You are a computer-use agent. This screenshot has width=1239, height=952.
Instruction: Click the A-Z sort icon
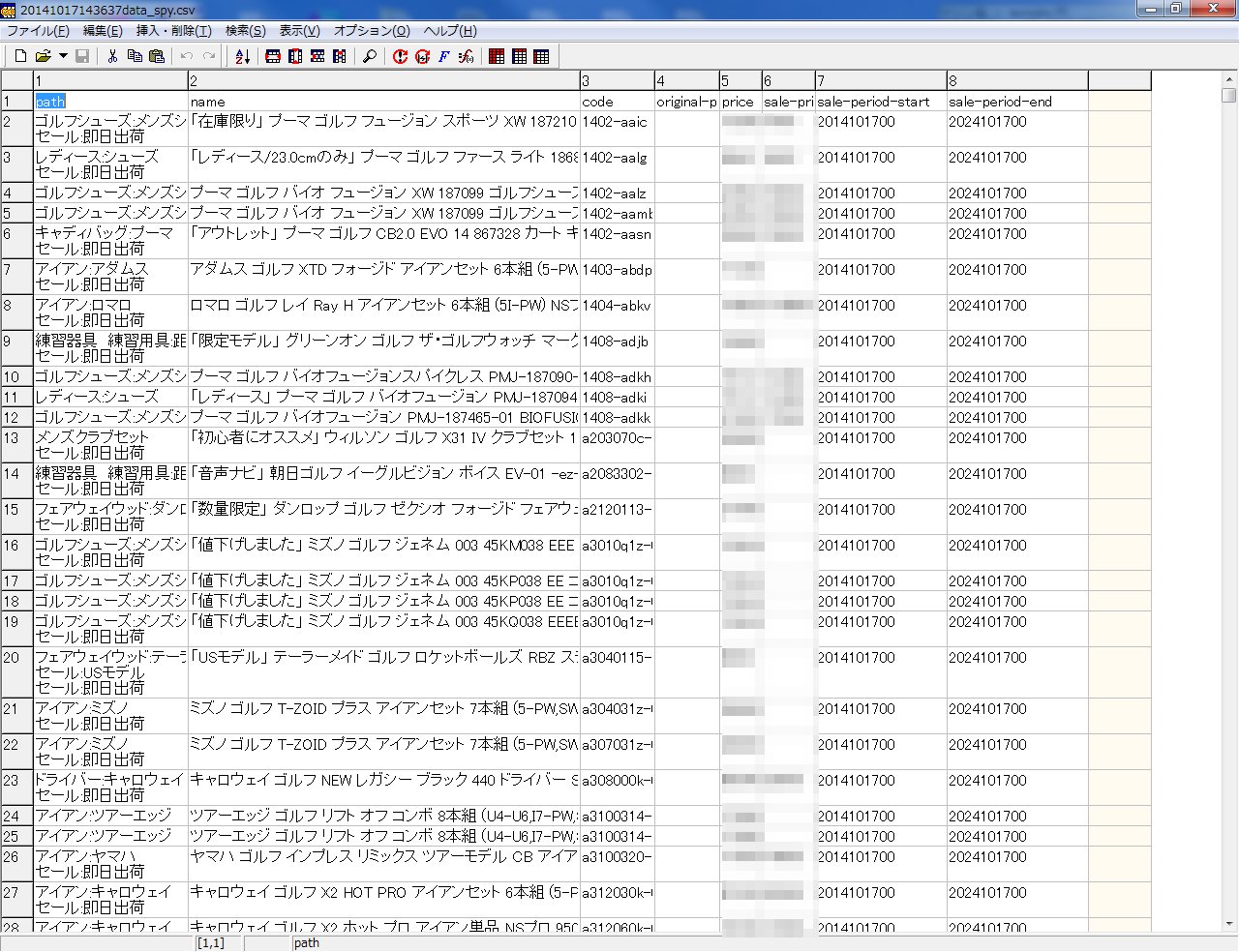242,57
